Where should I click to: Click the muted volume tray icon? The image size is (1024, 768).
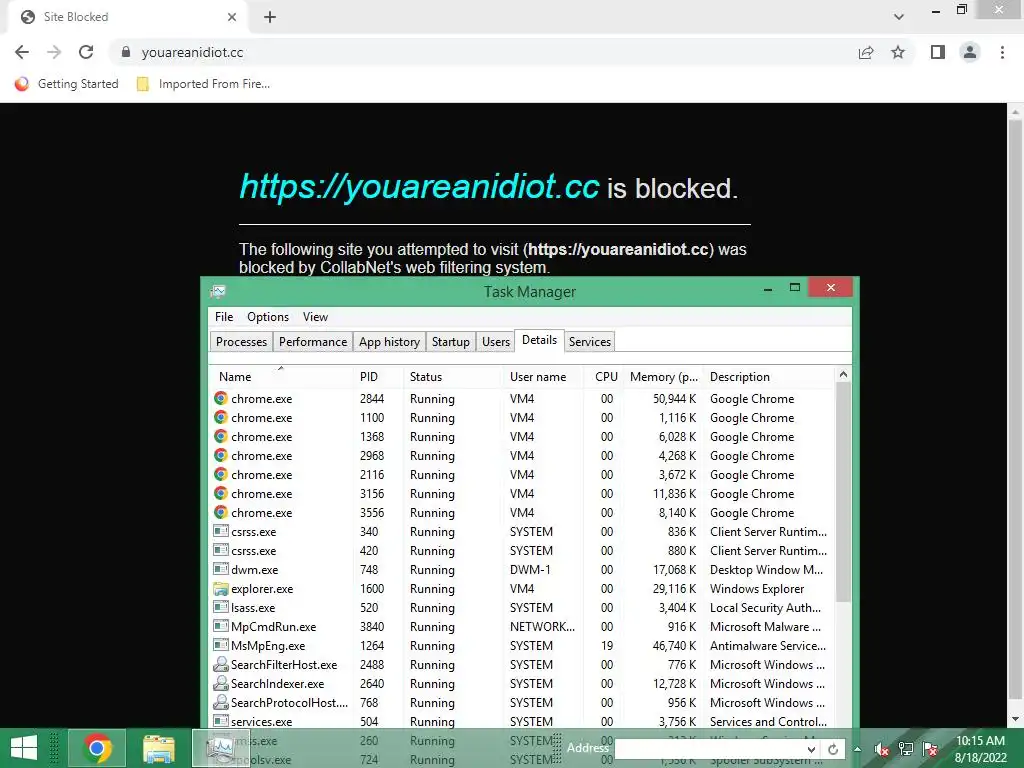pyautogui.click(x=882, y=749)
